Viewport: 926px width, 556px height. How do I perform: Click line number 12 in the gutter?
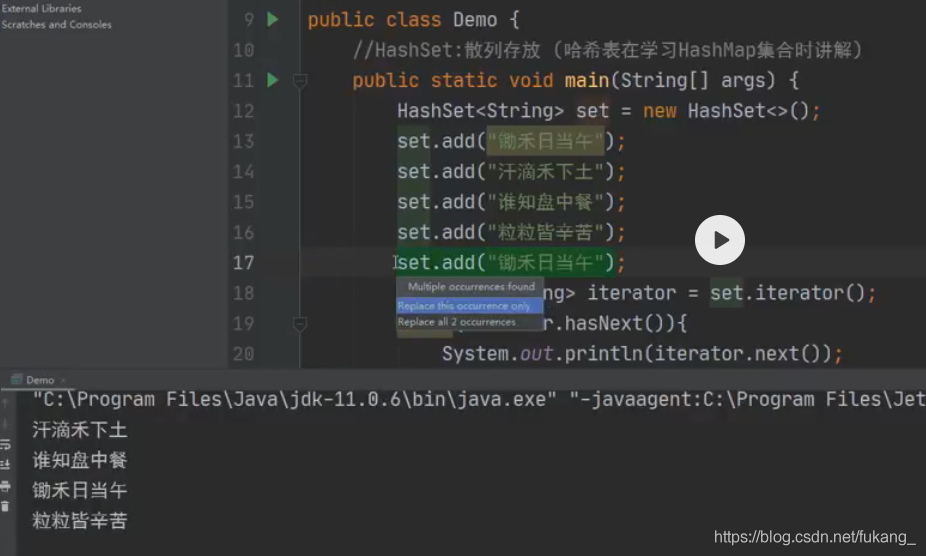click(243, 110)
